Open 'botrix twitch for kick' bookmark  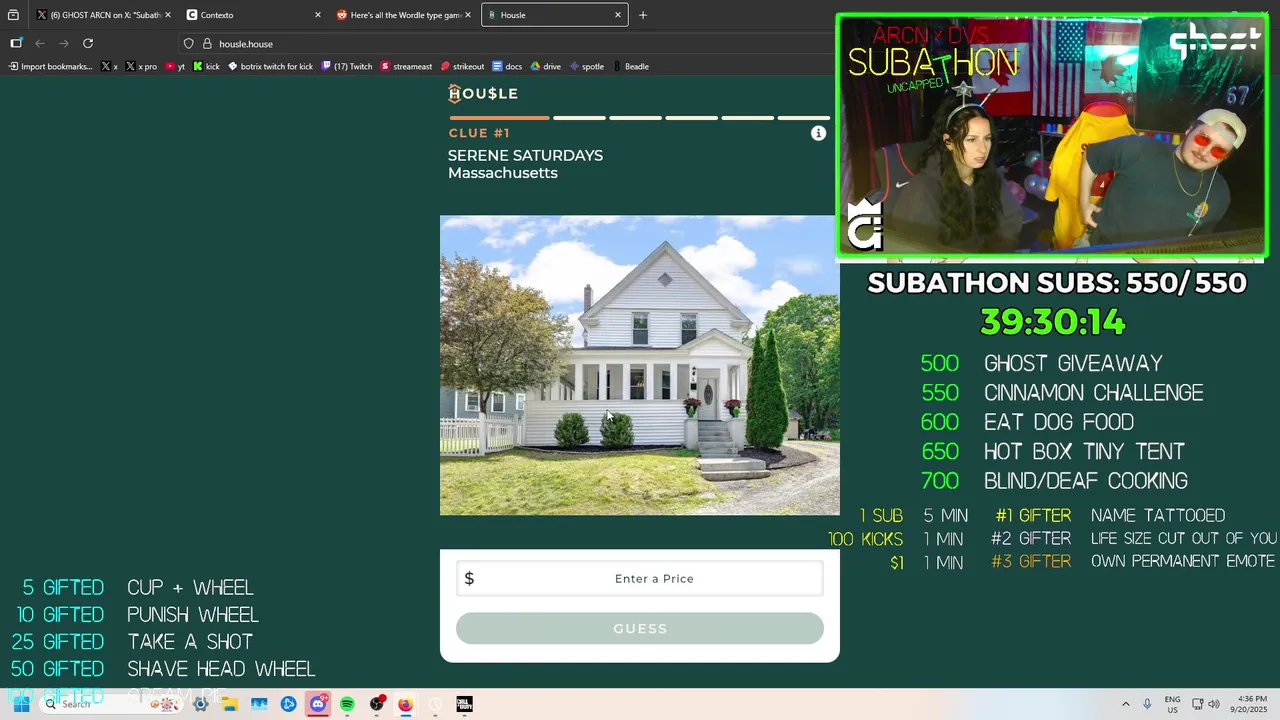270,66
